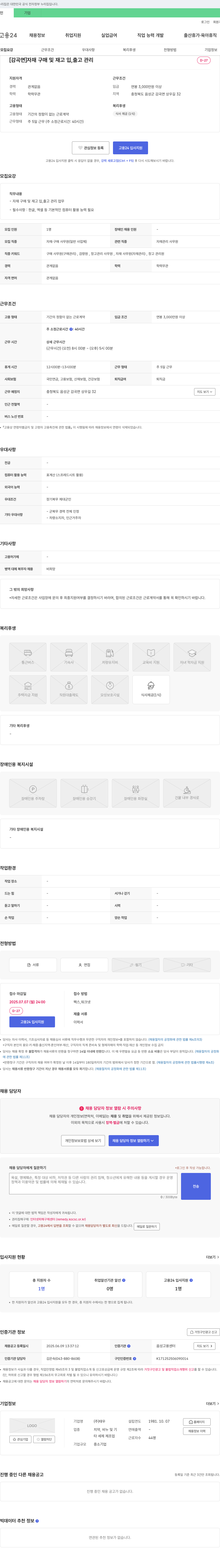
Task: Click 홈페이지 button in 기업정보
Action: [x=197, y=1422]
